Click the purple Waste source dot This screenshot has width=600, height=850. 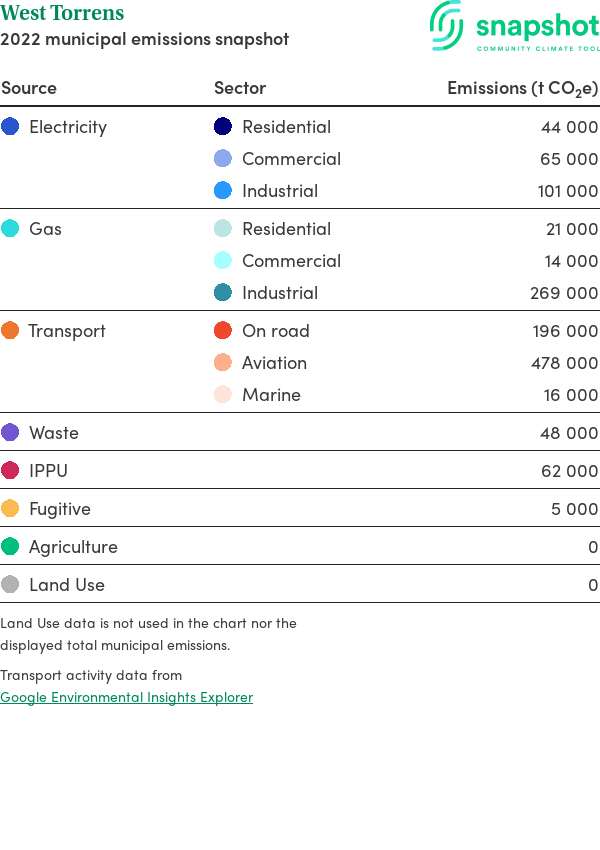pyautogui.click(x=10, y=432)
